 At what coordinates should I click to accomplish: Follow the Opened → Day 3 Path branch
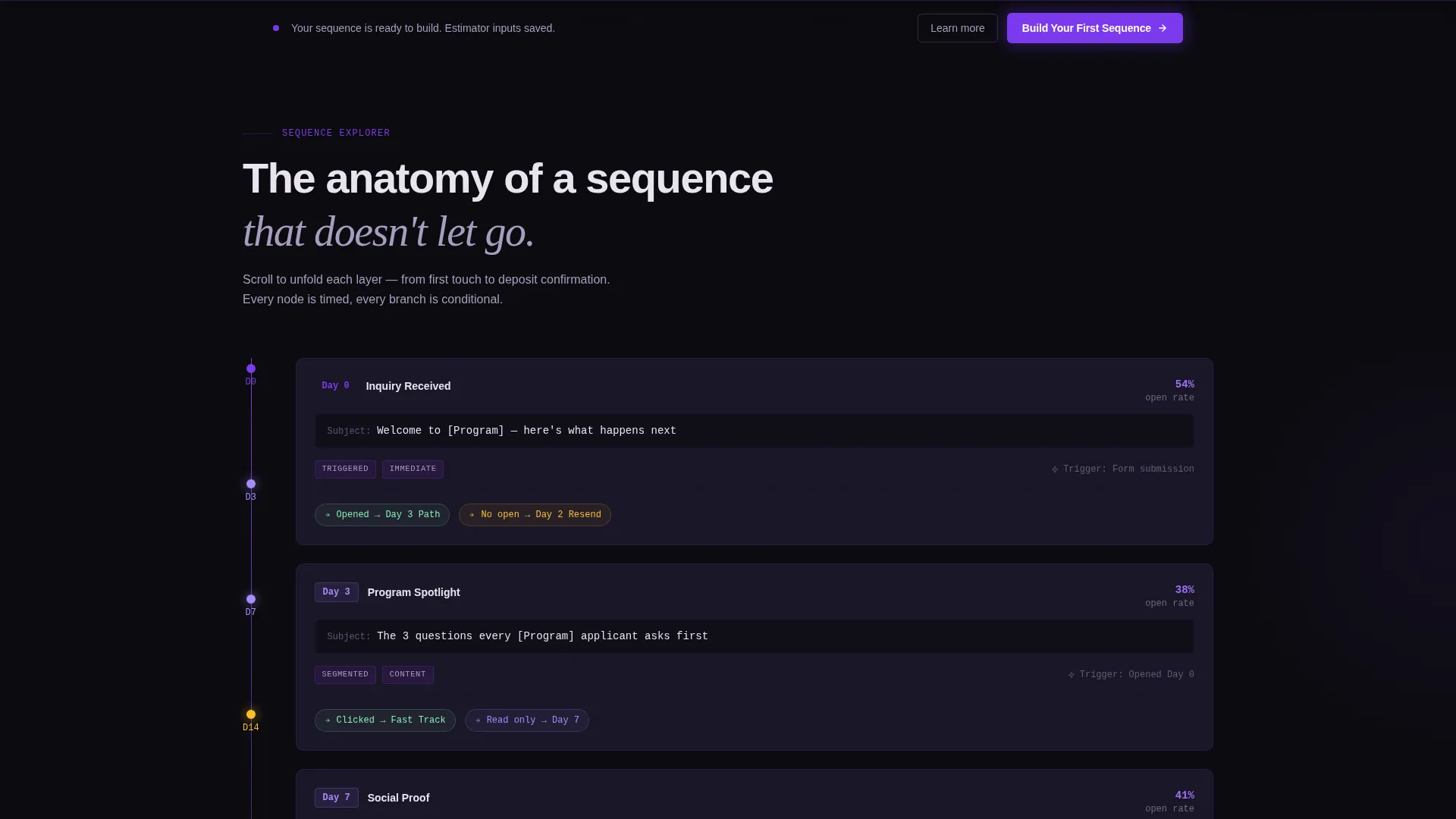click(382, 515)
